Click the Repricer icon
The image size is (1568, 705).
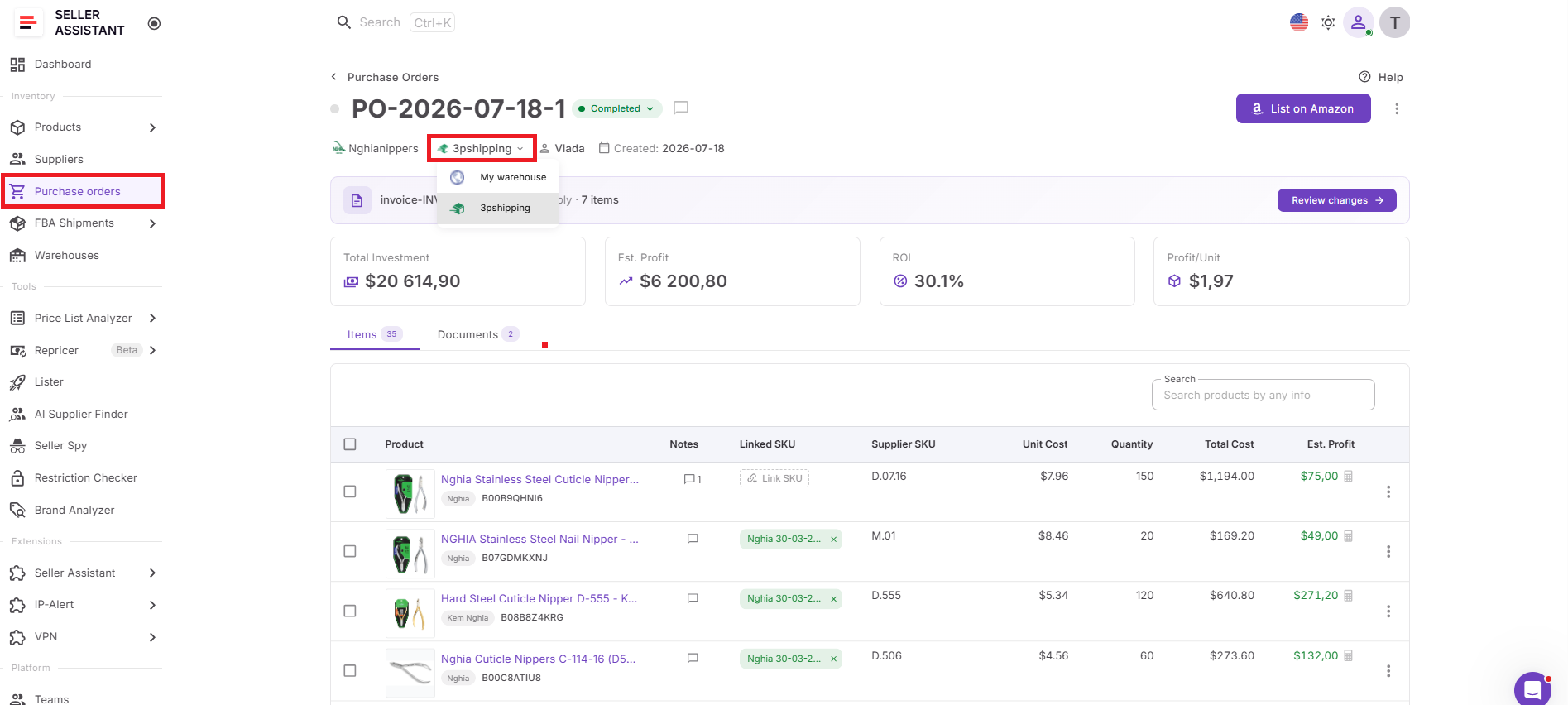tap(17, 351)
